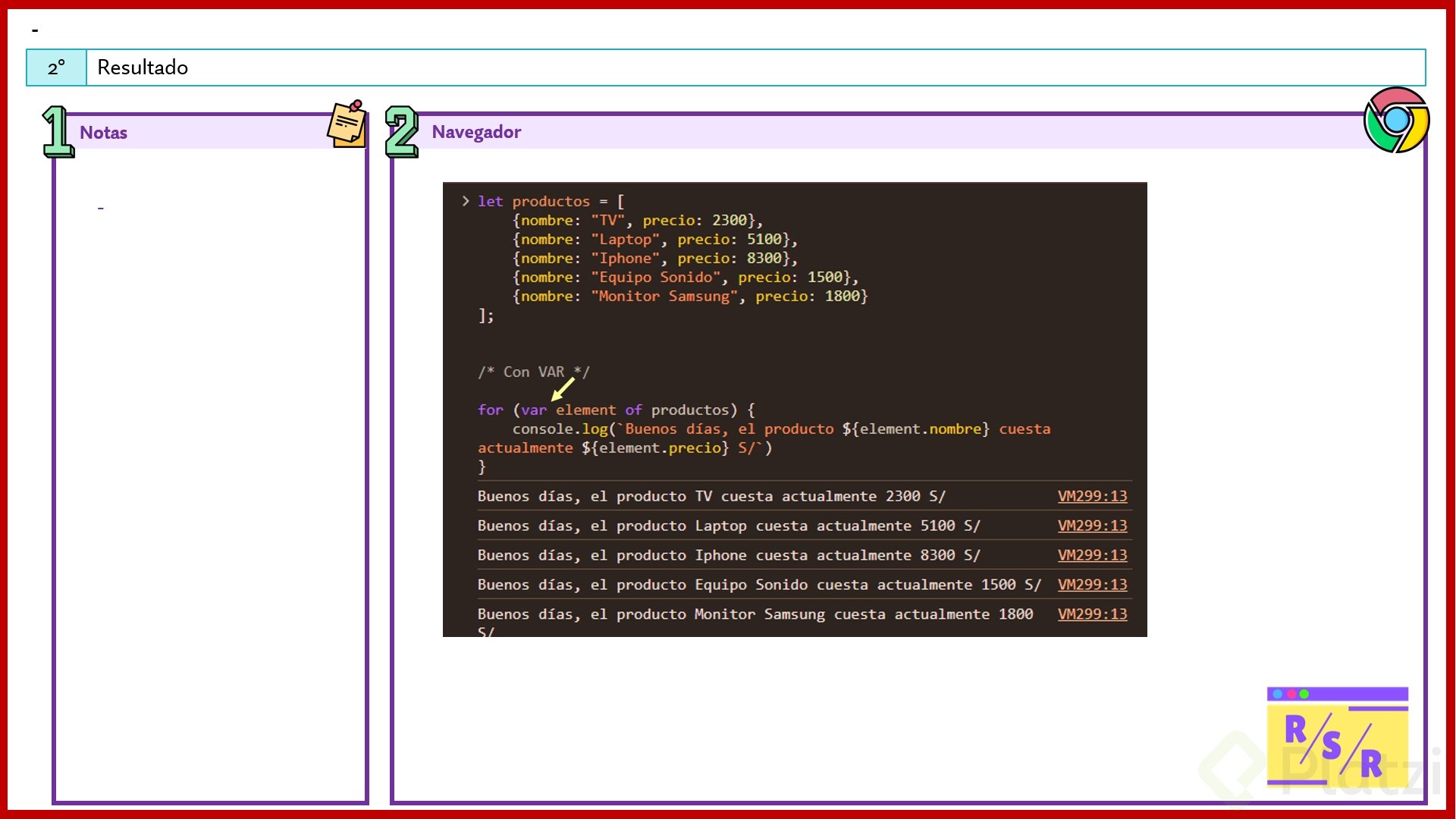The width and height of the screenshot is (1456, 819).
Task: Open VM299:13 link on Equipo Sonido line
Action: (1092, 585)
